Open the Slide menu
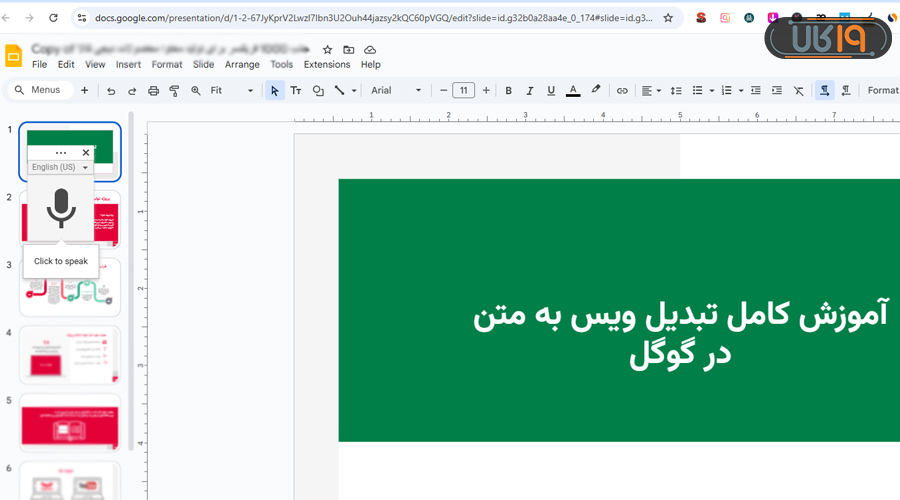 203,64
